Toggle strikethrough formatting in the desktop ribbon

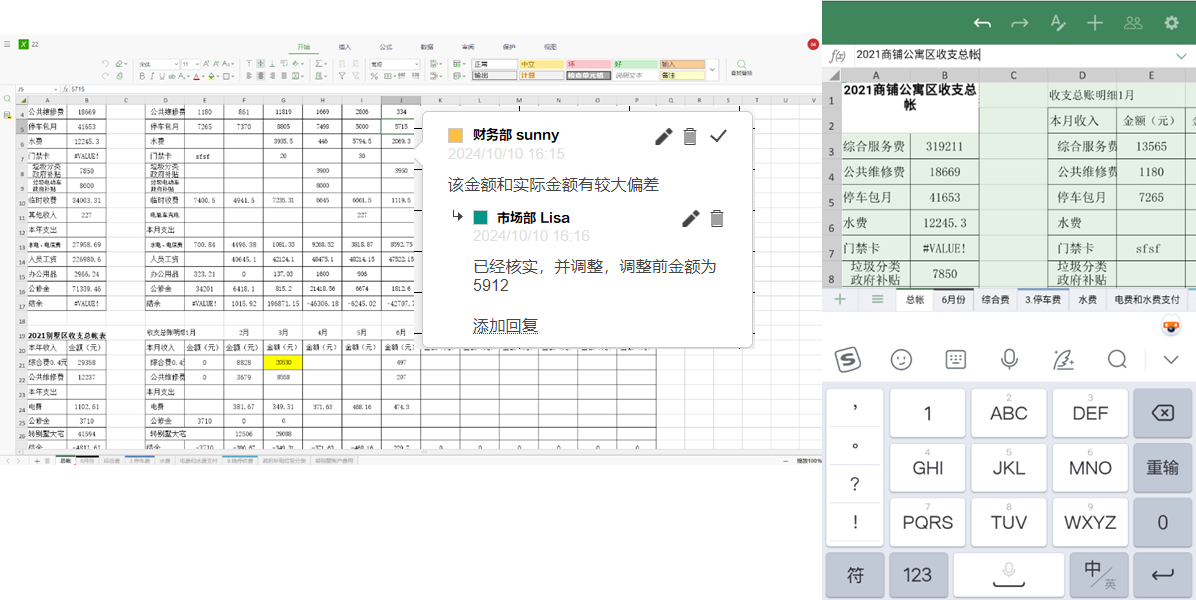tap(172, 76)
